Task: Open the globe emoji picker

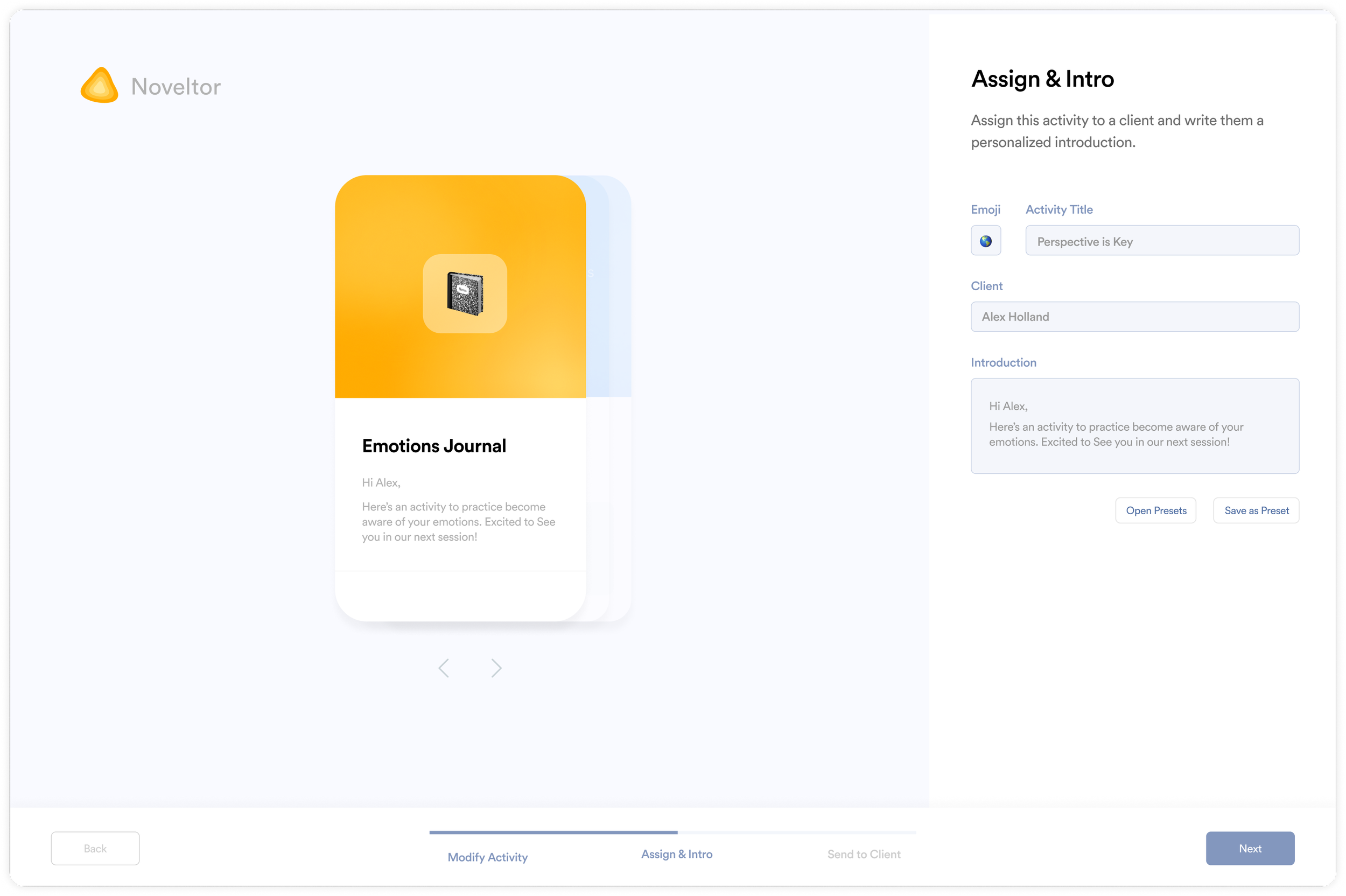Action: (985, 241)
